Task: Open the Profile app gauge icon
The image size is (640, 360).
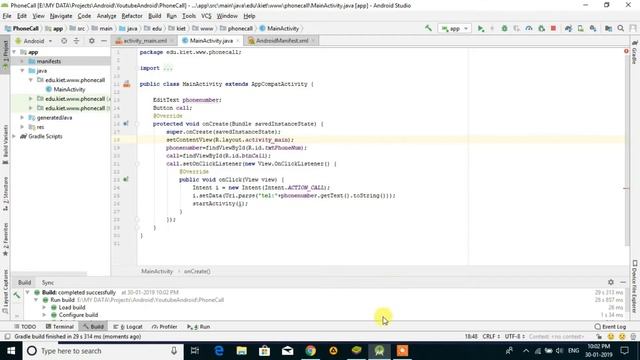Action: click(x=529, y=28)
